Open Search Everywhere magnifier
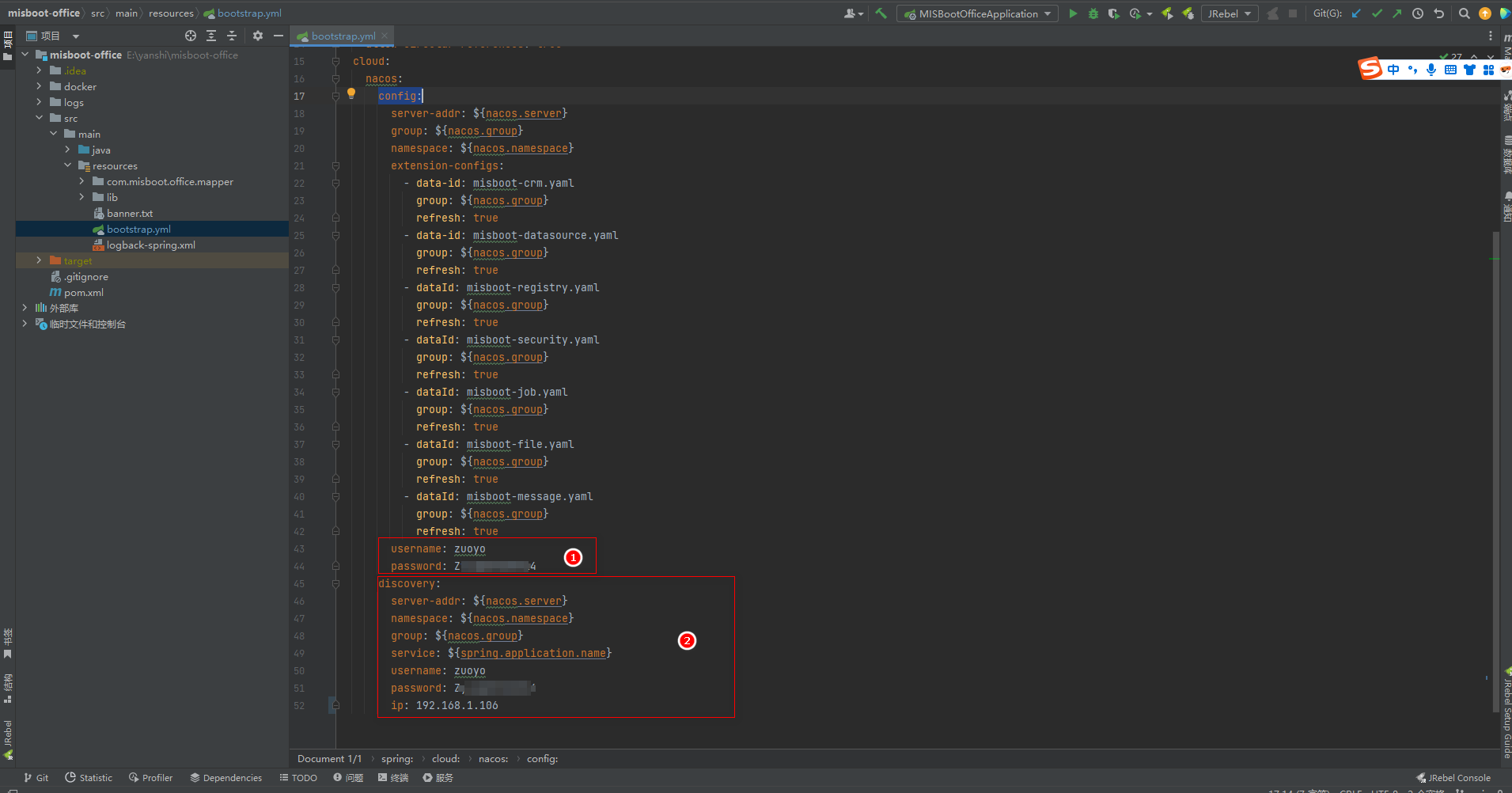Image resolution: width=1512 pixels, height=793 pixels. click(1465, 13)
